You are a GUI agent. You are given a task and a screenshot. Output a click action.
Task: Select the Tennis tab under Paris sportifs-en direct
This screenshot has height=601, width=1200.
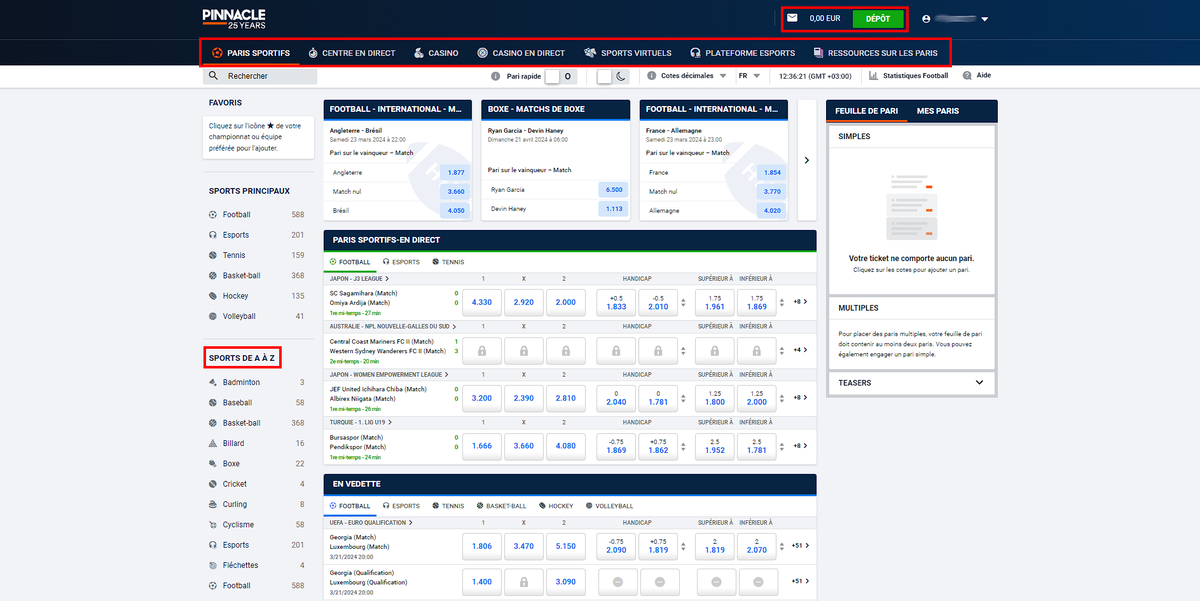(x=447, y=262)
